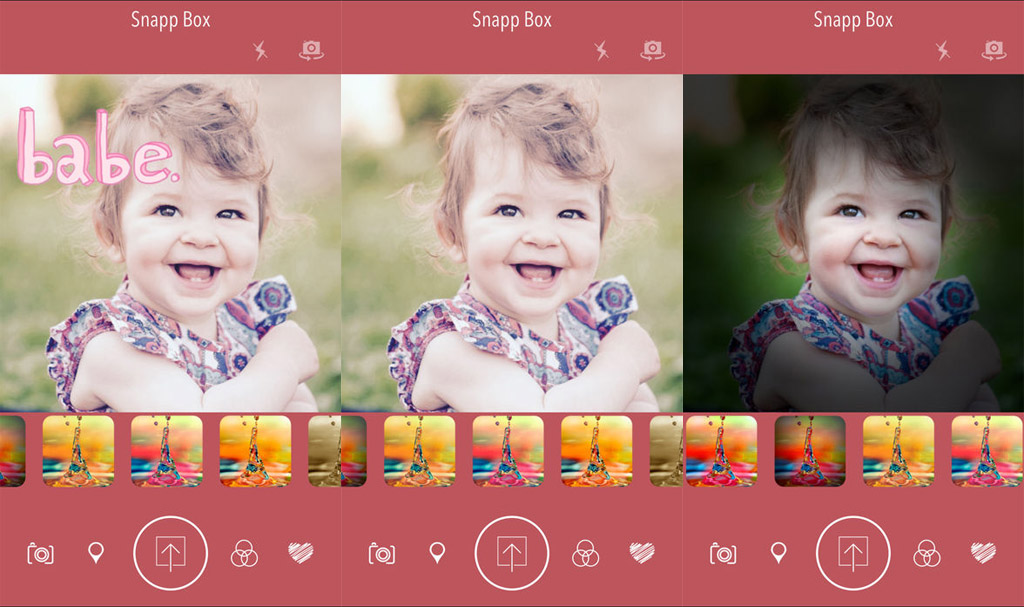Open filters circles icon on "babe." screen

coord(244,553)
